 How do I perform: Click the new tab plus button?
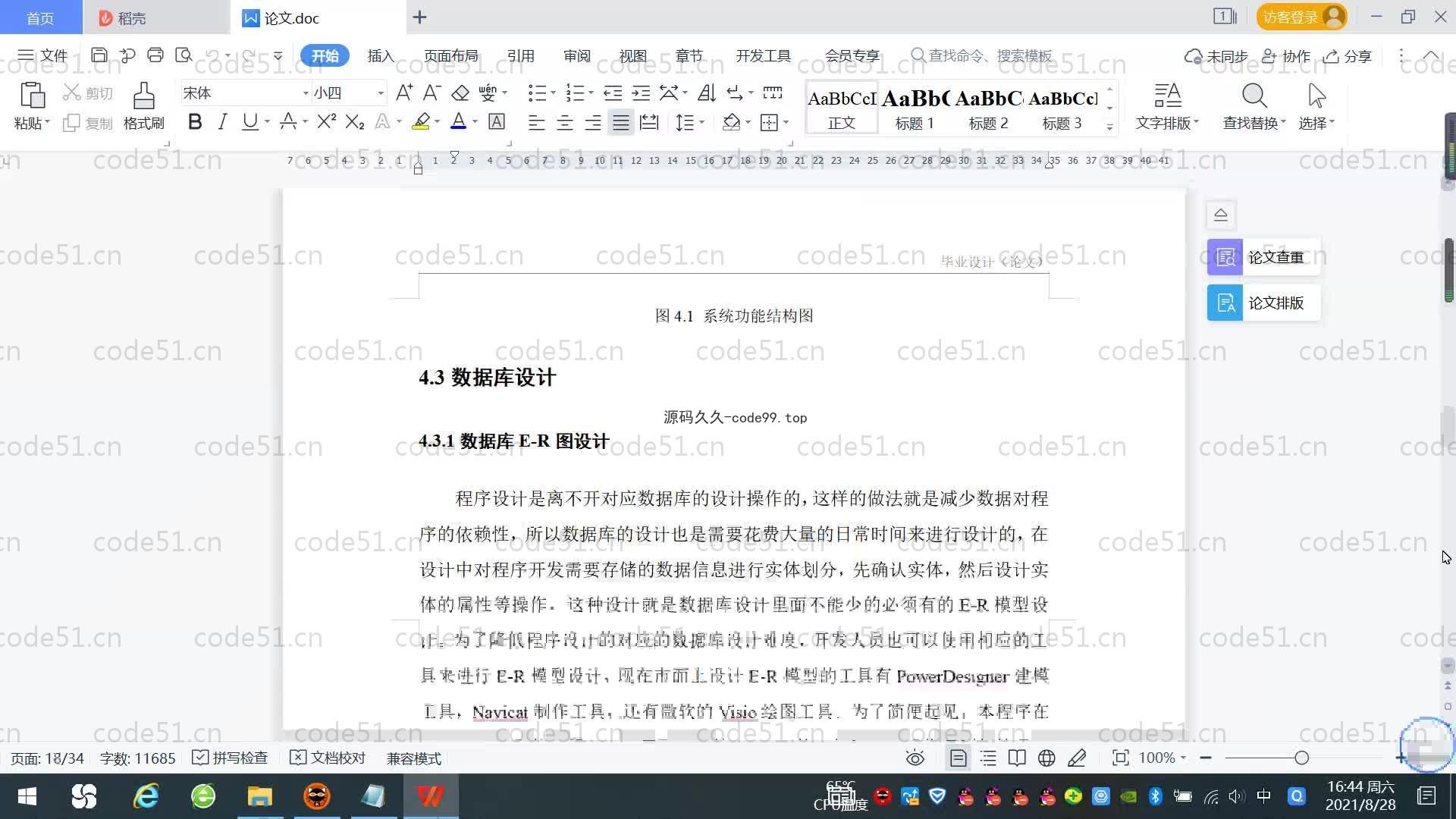click(x=420, y=17)
